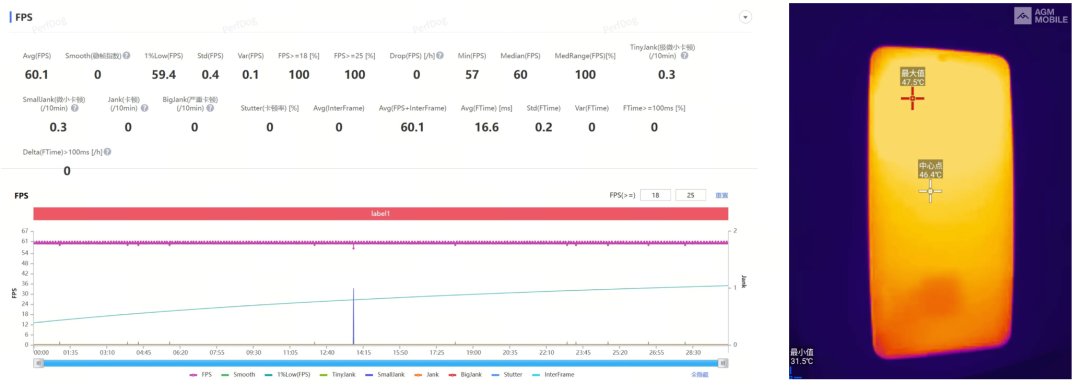Click the FPS threshold field showing 25
The height and width of the screenshot is (386, 1080).
pyautogui.click(x=691, y=195)
